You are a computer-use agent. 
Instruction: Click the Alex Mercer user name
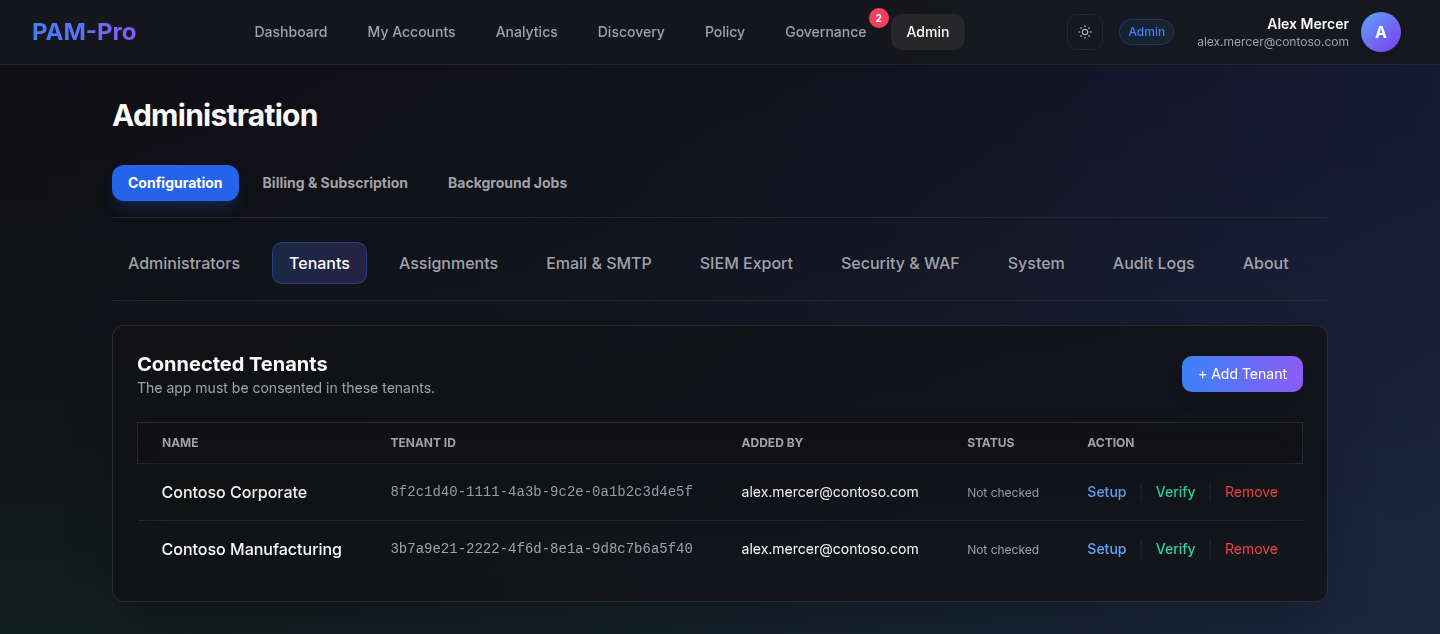click(x=1308, y=24)
